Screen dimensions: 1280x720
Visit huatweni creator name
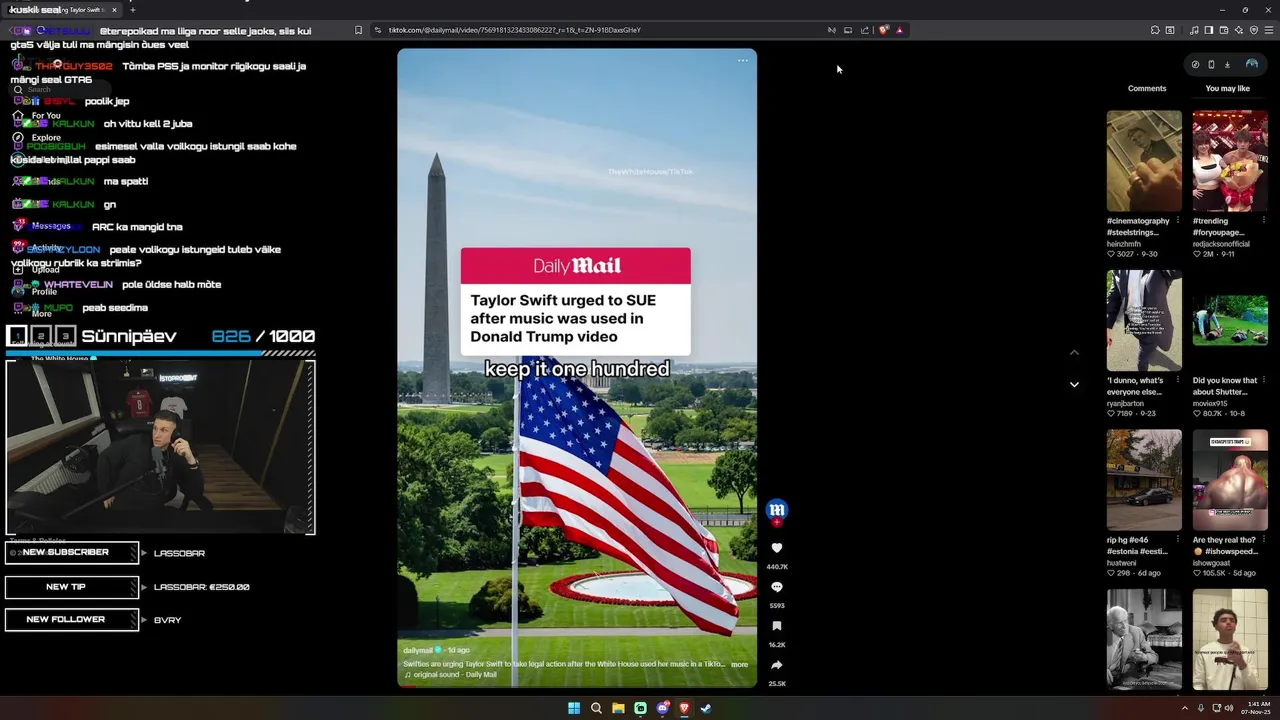click(1123, 563)
